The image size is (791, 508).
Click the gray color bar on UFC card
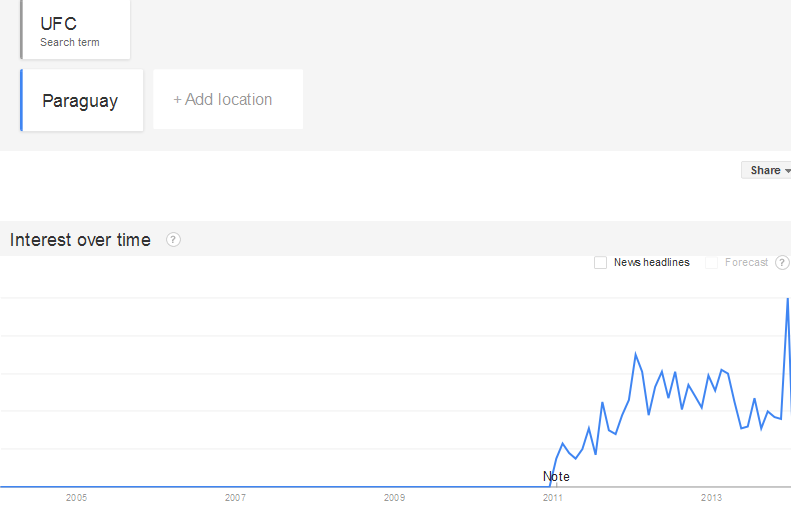pyautogui.click(x=21, y=30)
